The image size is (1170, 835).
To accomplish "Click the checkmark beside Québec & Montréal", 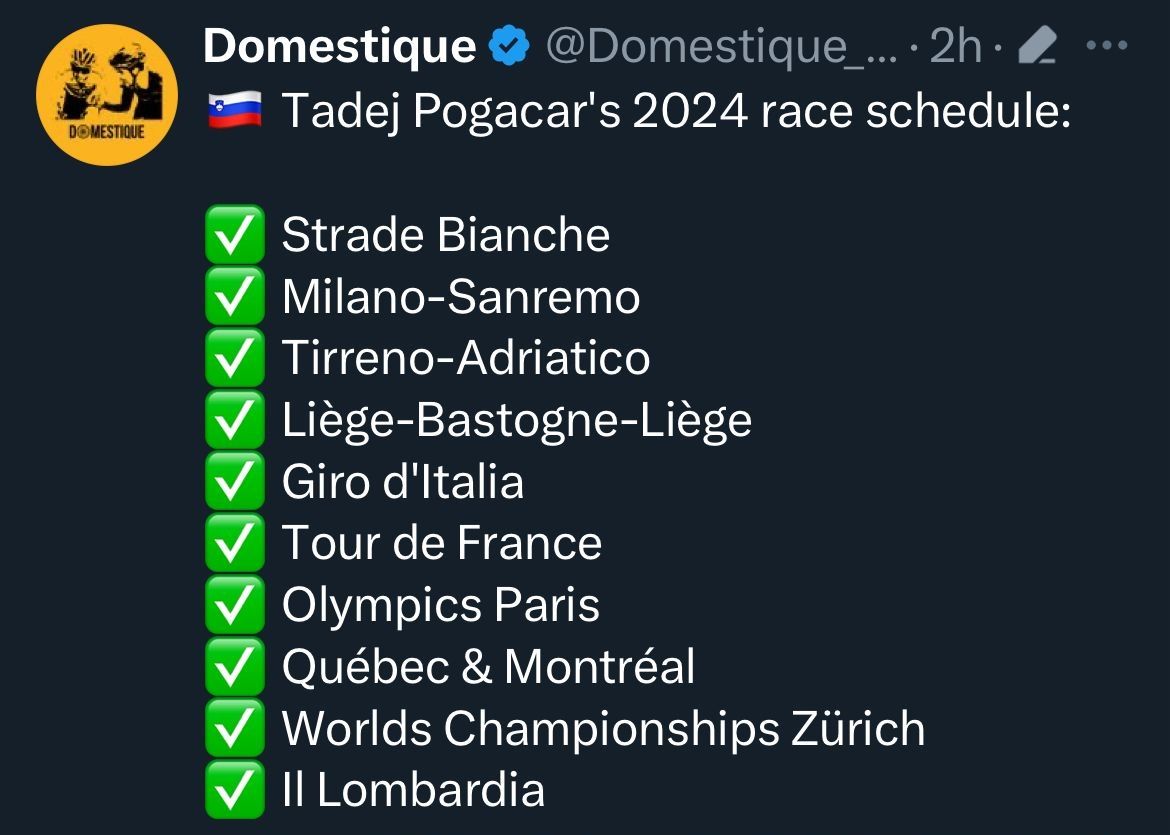I will [235, 667].
